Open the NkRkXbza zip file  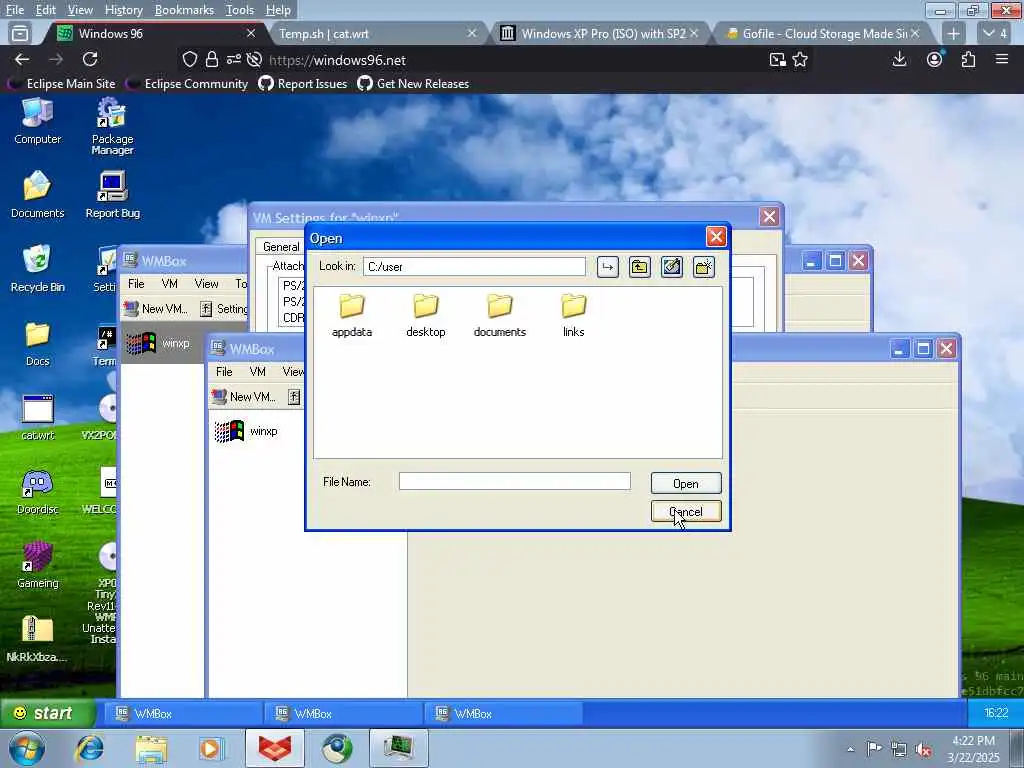[x=37, y=639]
